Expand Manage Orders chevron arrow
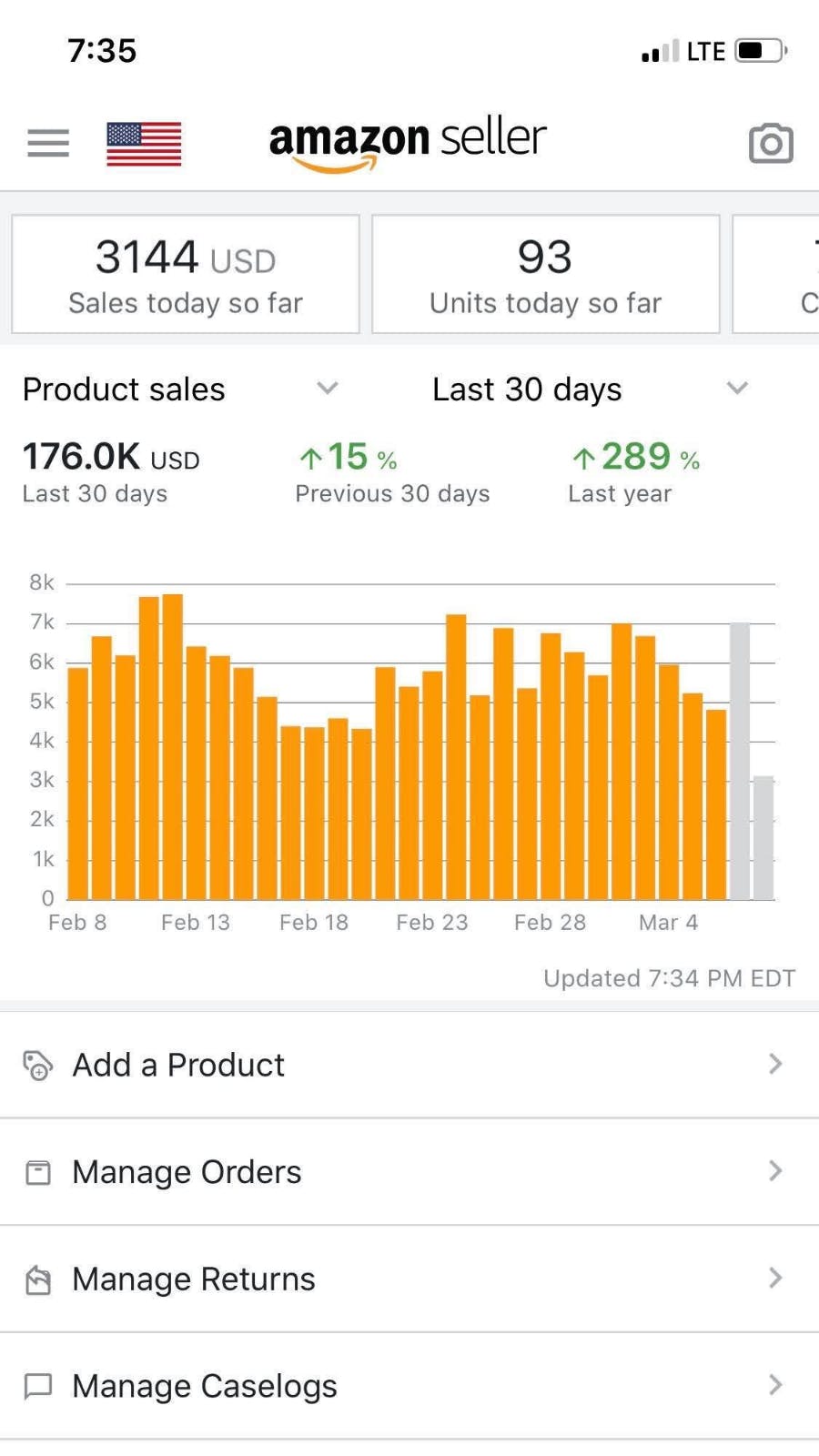This screenshot has height=1456, width=819. 774,1171
